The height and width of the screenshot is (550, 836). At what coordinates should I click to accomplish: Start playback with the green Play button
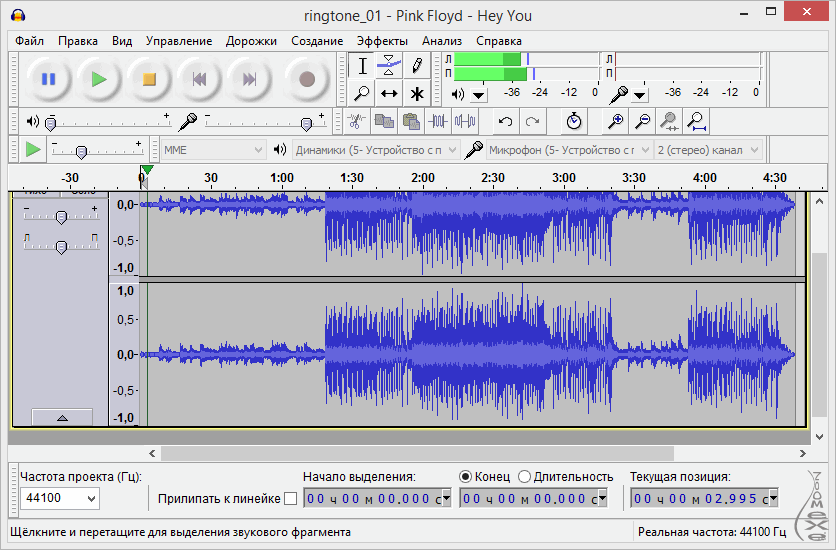click(99, 79)
